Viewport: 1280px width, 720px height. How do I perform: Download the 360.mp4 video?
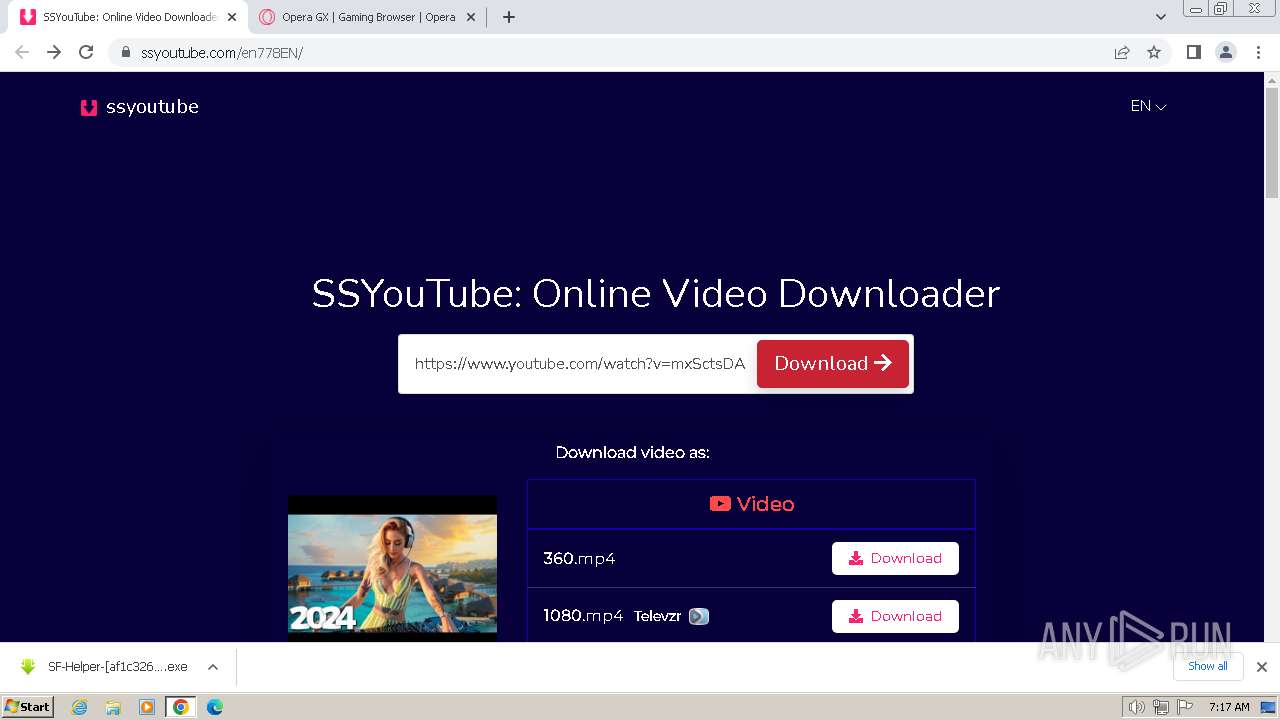click(895, 558)
